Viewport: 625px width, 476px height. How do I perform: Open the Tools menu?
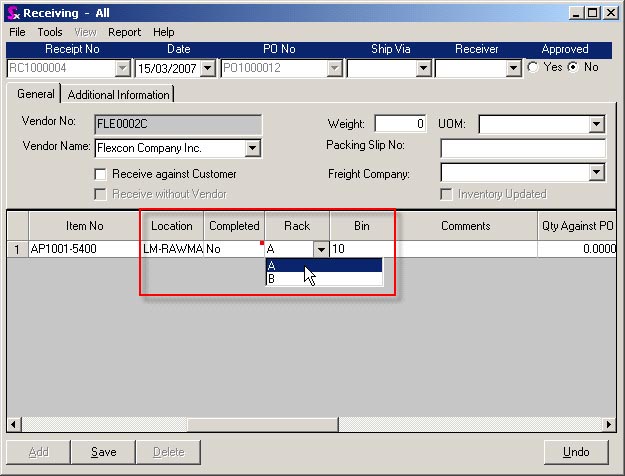[x=50, y=32]
